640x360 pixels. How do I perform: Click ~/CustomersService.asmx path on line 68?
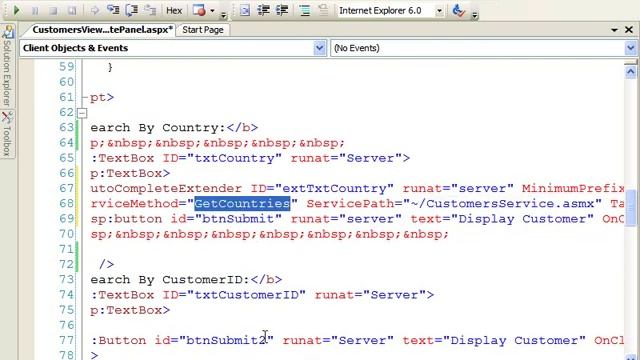pyautogui.click(x=502, y=203)
